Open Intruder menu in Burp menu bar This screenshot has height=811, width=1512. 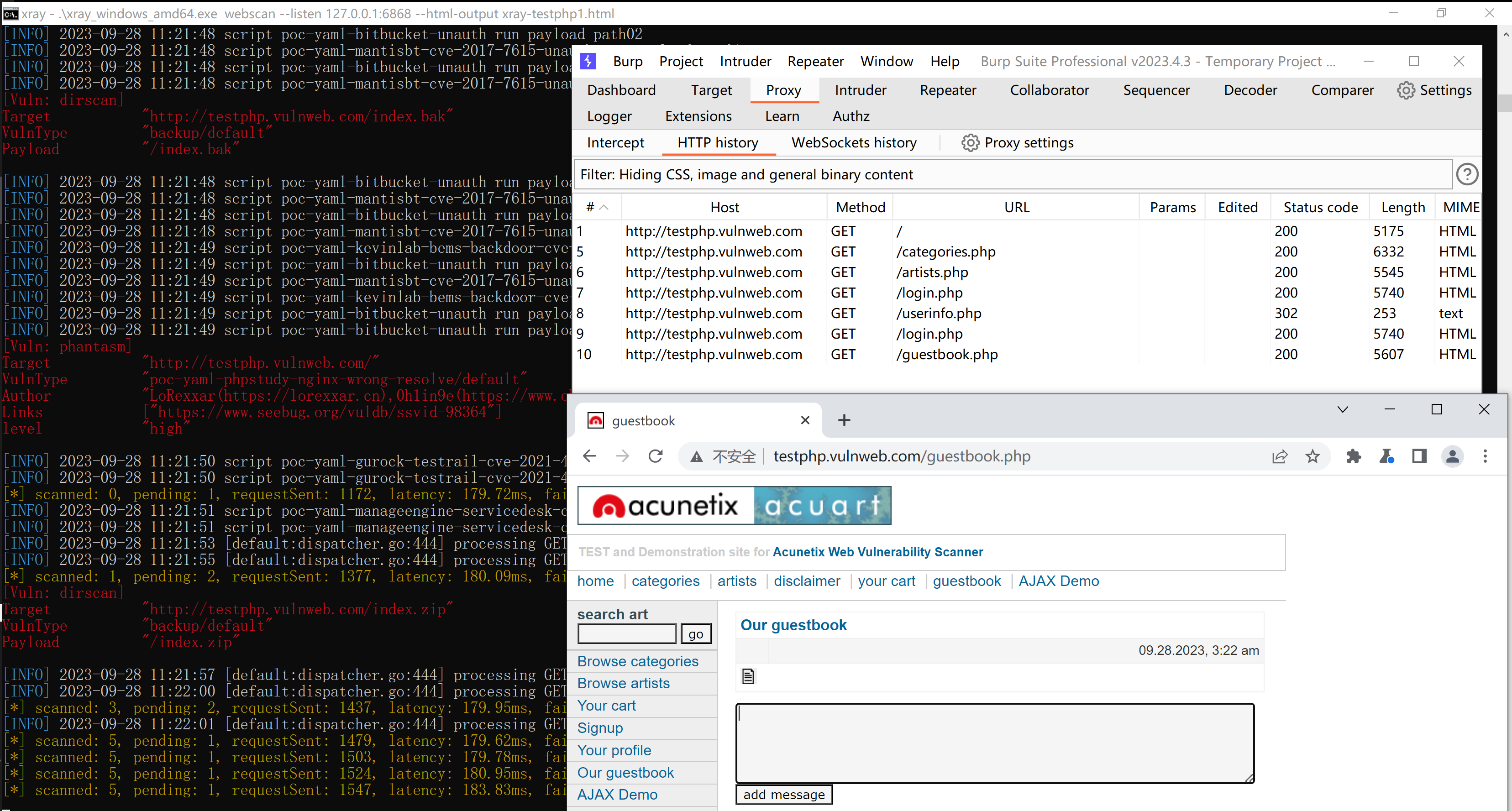[745, 61]
